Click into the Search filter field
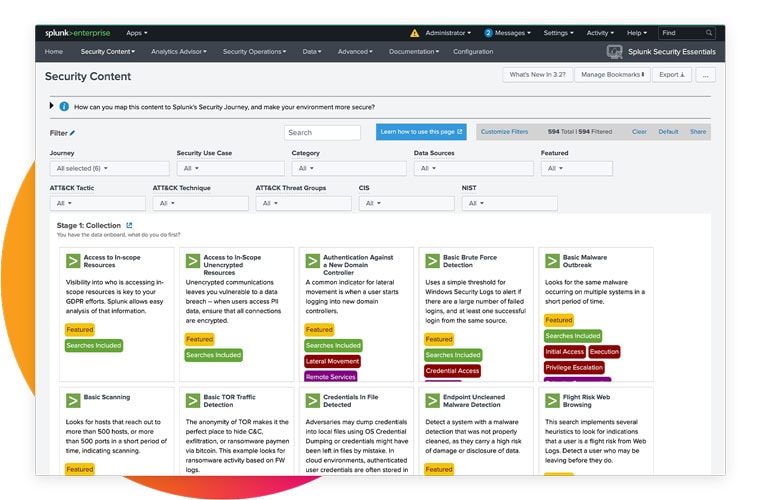 322,133
